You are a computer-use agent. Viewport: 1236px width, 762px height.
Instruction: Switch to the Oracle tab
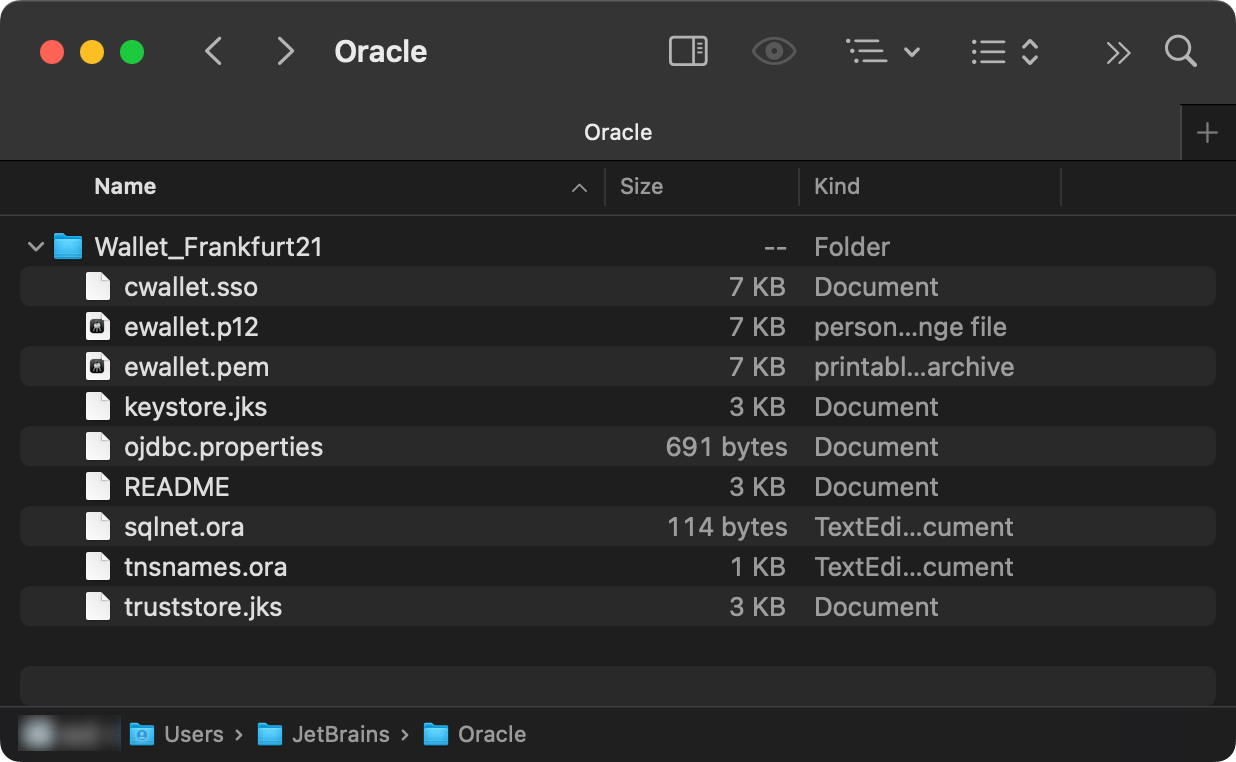tap(617, 132)
